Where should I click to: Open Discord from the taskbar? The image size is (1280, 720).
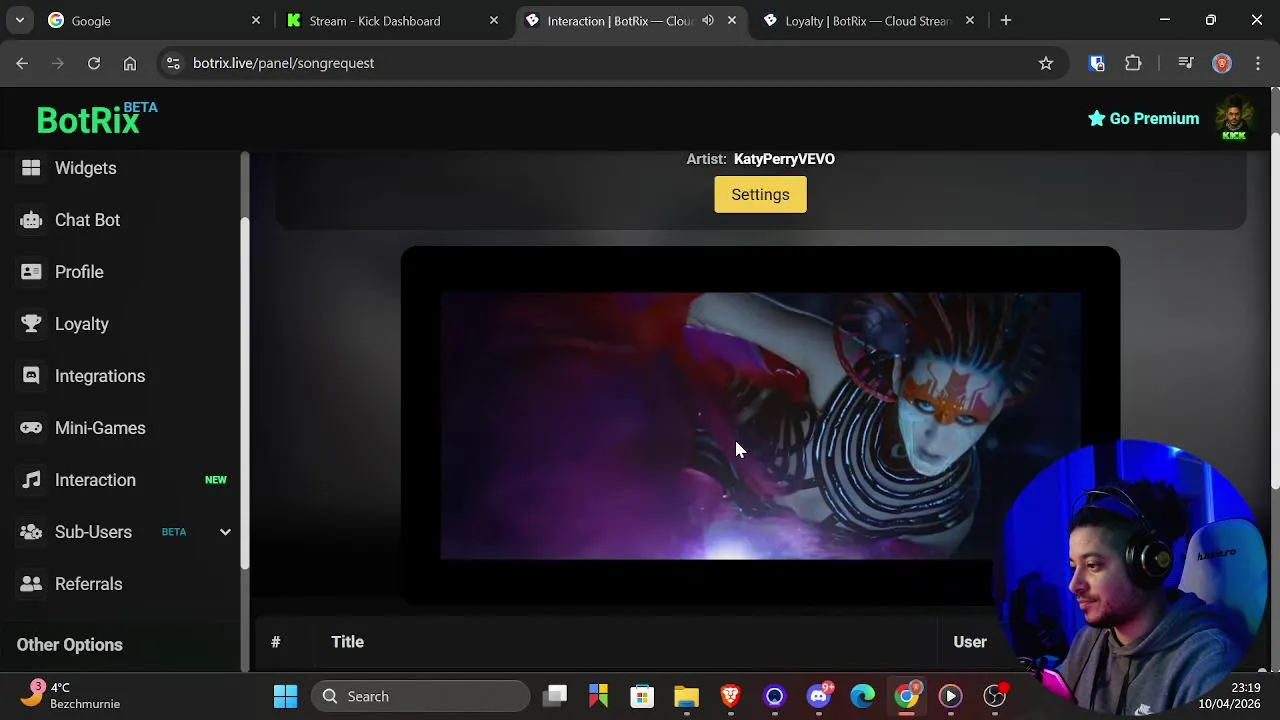click(x=819, y=696)
